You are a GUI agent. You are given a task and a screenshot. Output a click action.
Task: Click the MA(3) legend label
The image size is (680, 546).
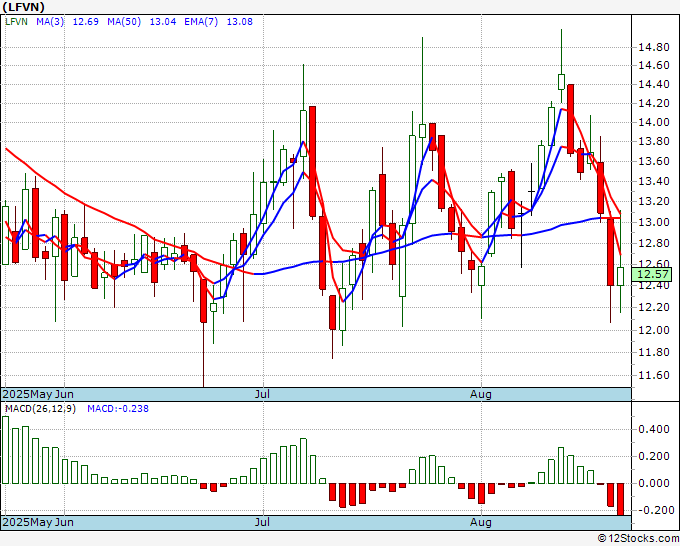click(50, 22)
